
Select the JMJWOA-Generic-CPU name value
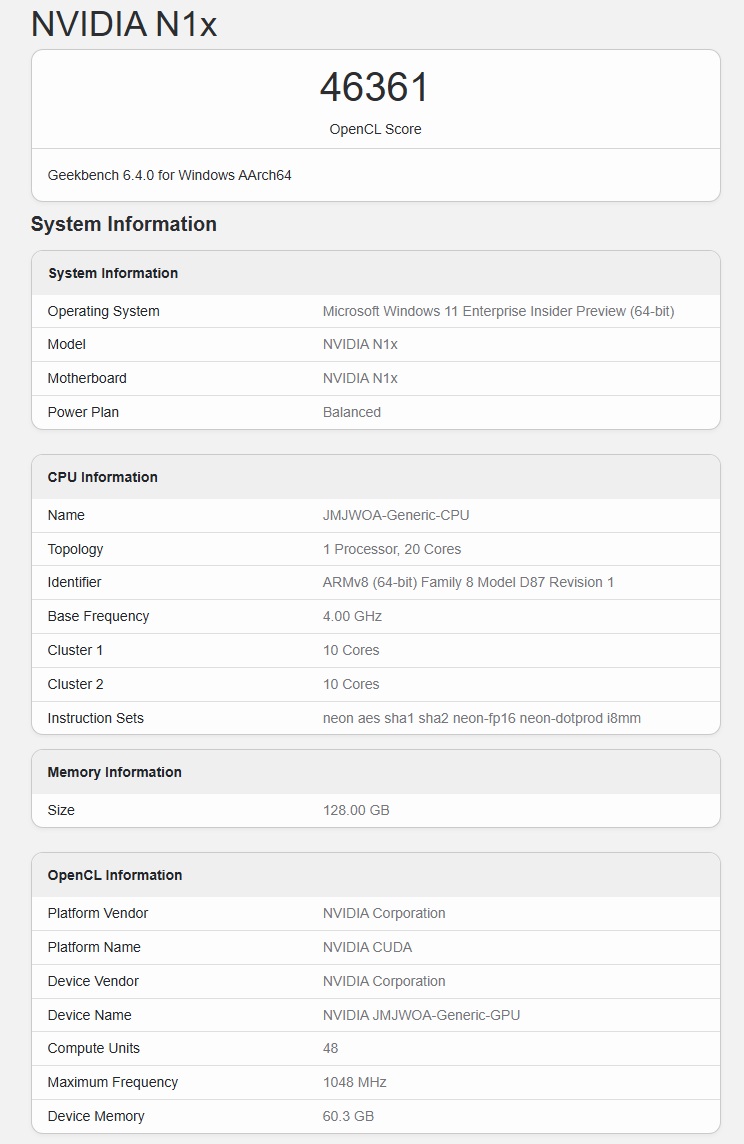click(x=396, y=515)
